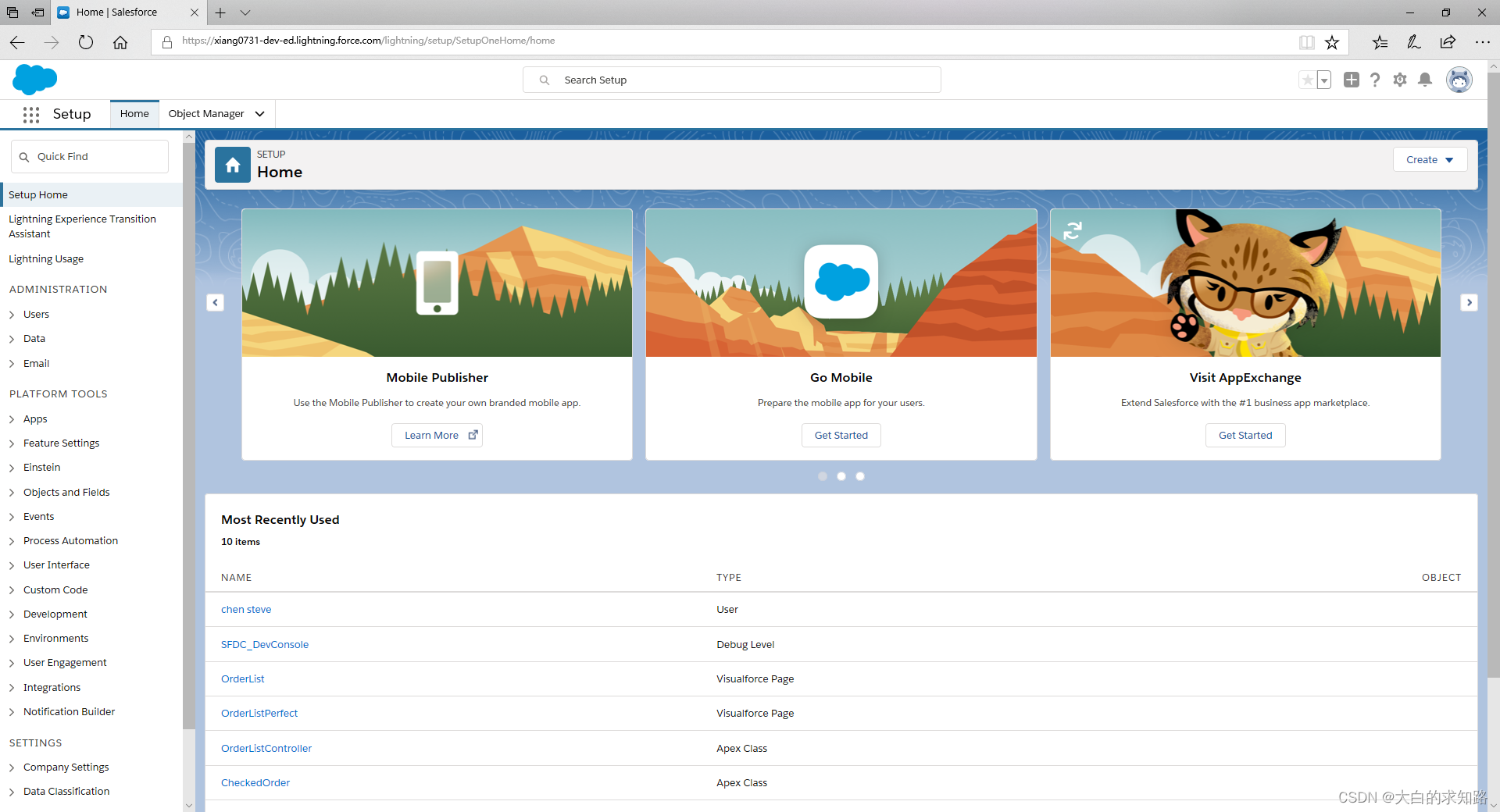Toggle the favorites star

click(1308, 79)
